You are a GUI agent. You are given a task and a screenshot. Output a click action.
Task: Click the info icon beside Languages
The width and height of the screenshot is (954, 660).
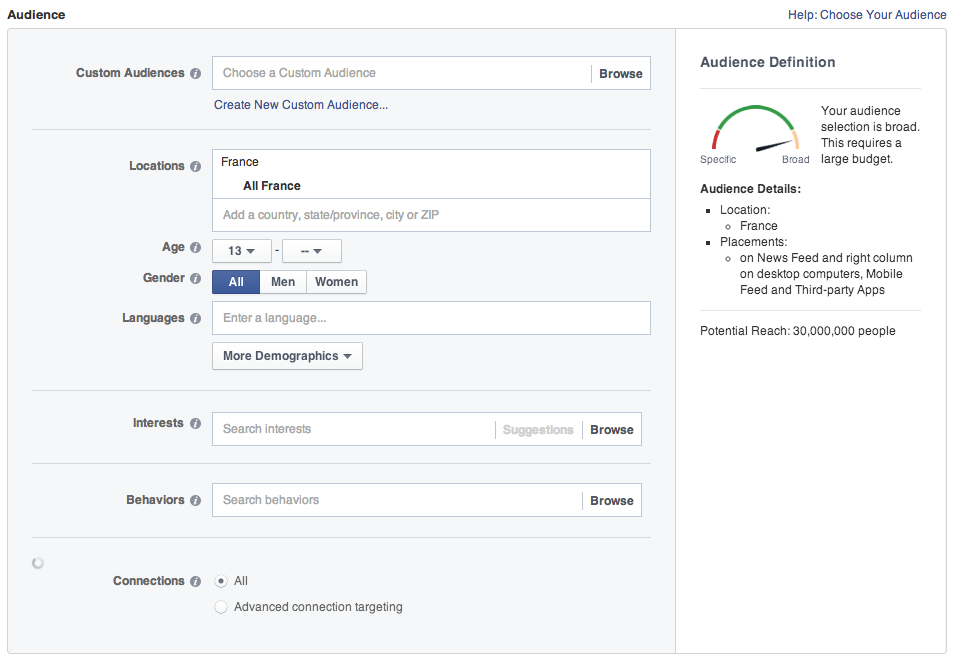tap(195, 319)
